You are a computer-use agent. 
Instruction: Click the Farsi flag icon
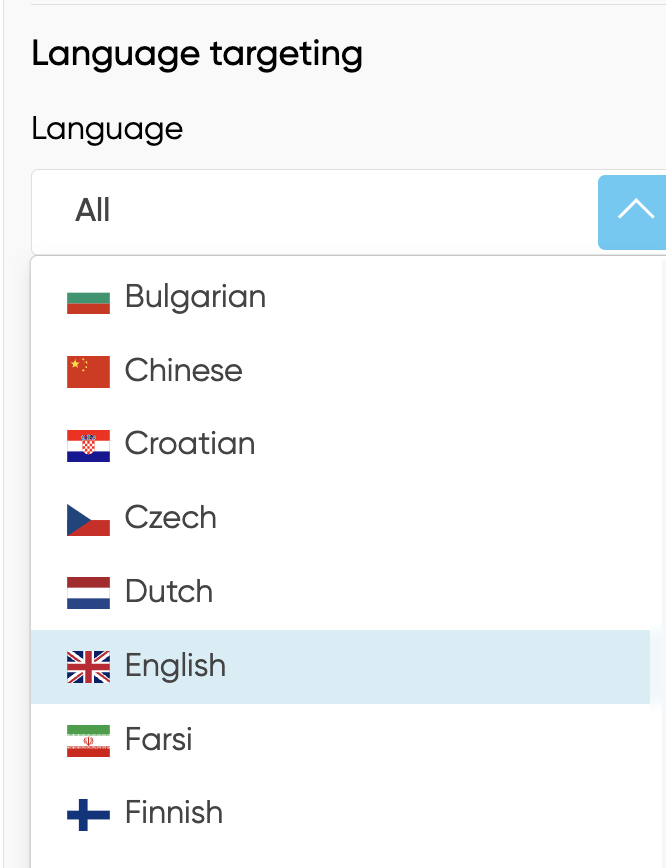[x=88, y=740]
